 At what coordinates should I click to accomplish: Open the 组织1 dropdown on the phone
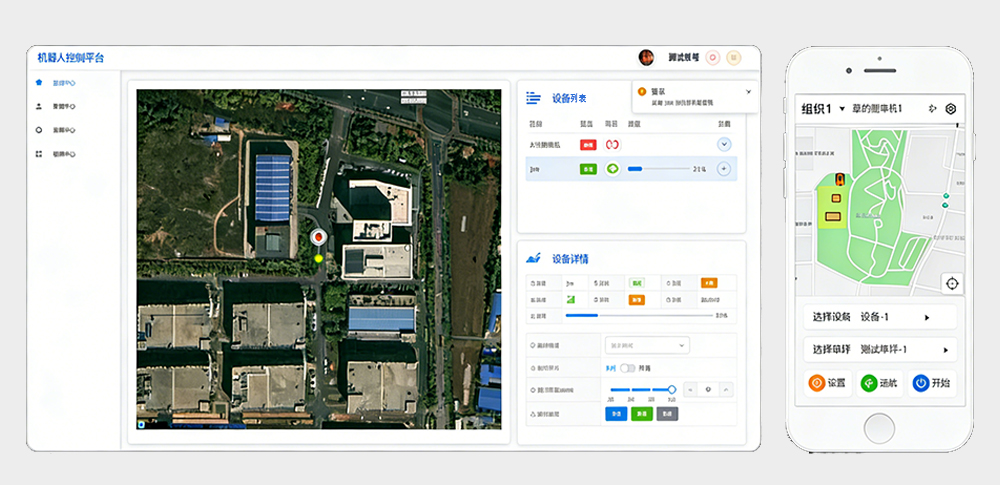(x=823, y=109)
